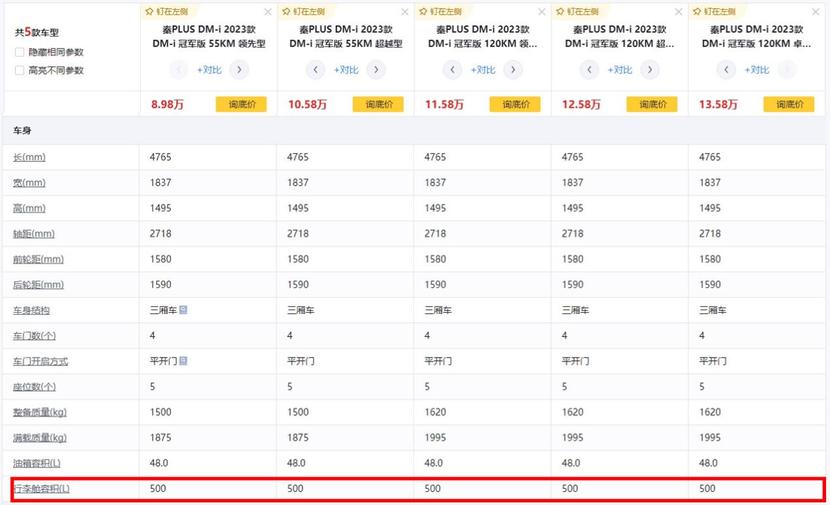Move 8.98万 model column left with arrow
Viewport: 830px width, 505px height.
coord(178,69)
